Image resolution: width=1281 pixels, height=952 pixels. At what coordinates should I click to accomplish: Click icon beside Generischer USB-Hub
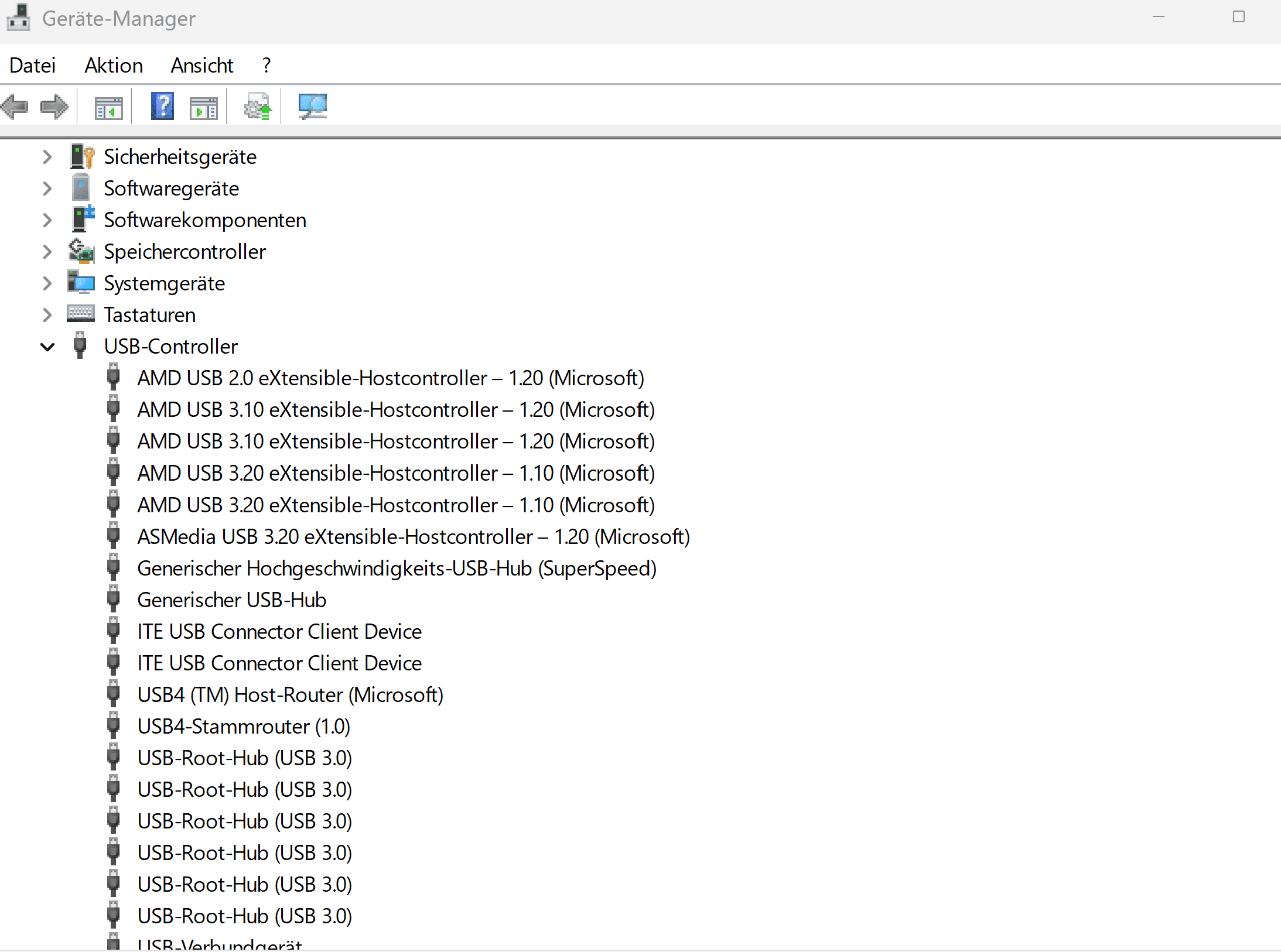click(114, 600)
